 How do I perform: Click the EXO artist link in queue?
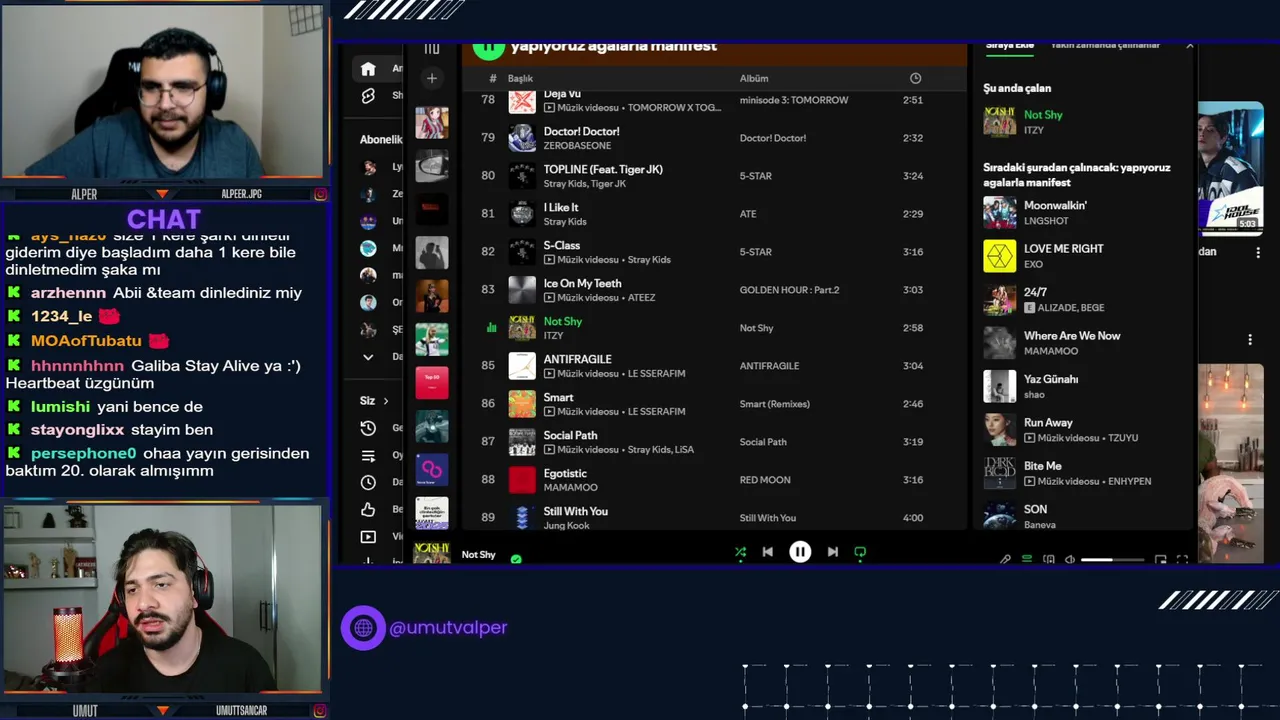click(1033, 264)
